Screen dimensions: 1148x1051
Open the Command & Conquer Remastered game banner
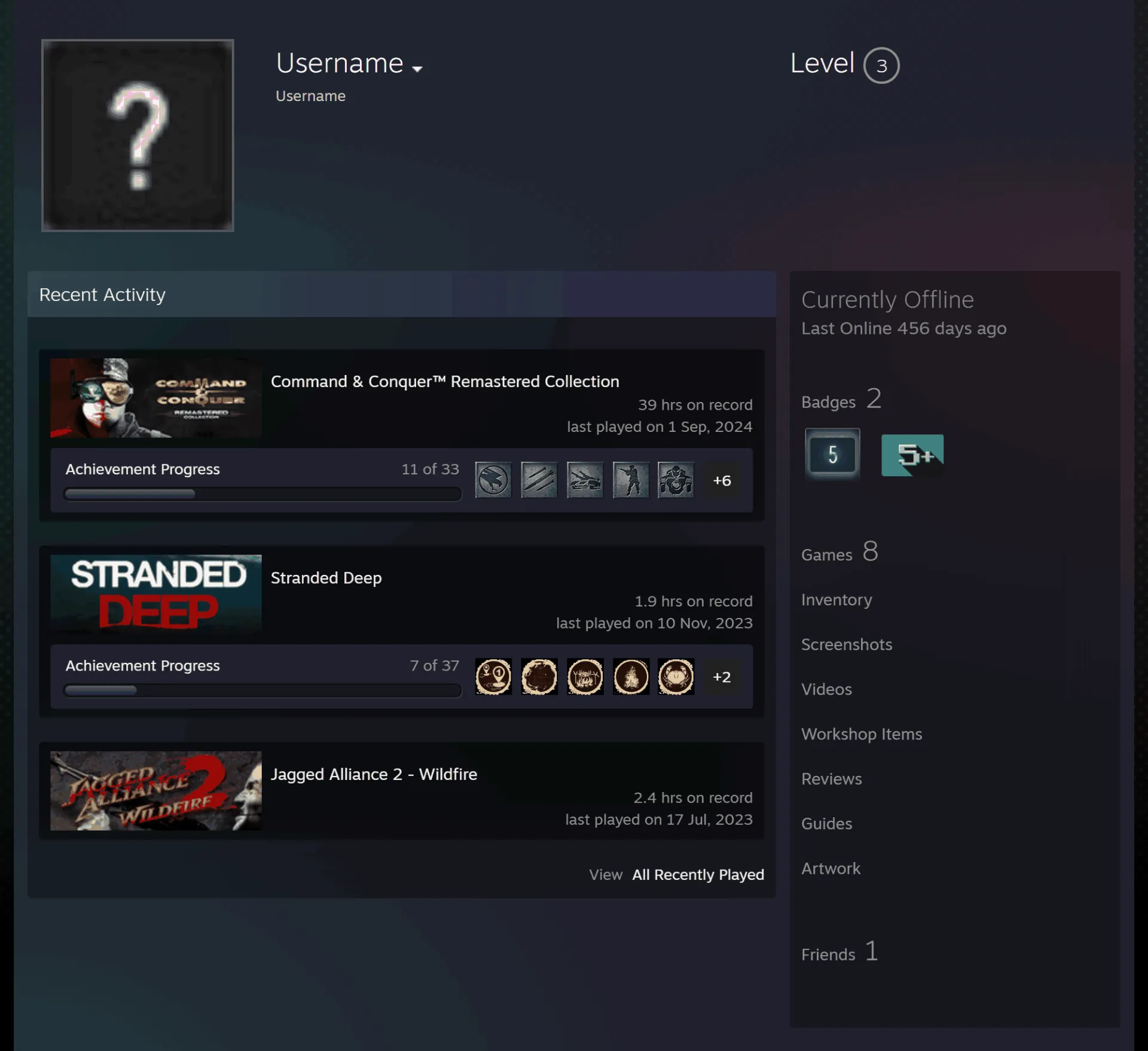156,398
